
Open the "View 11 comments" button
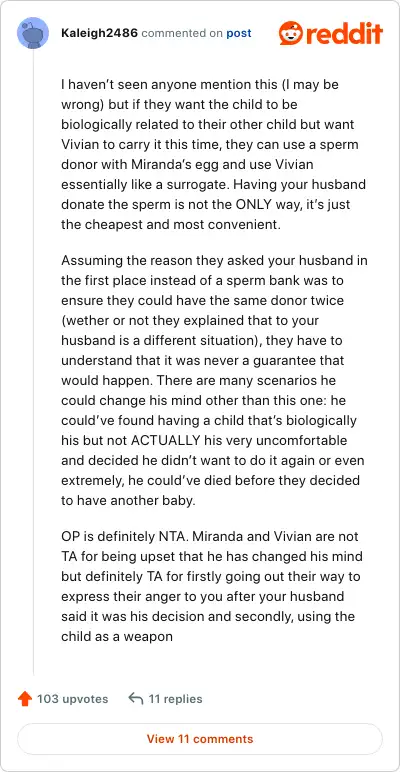tap(200, 739)
